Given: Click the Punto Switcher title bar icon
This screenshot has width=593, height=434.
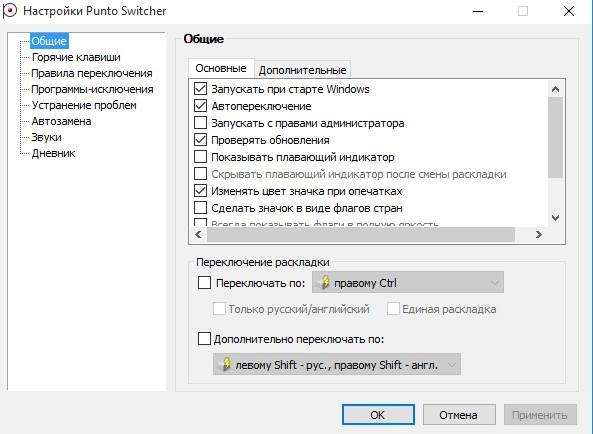Looking at the screenshot, I should click(9, 11).
